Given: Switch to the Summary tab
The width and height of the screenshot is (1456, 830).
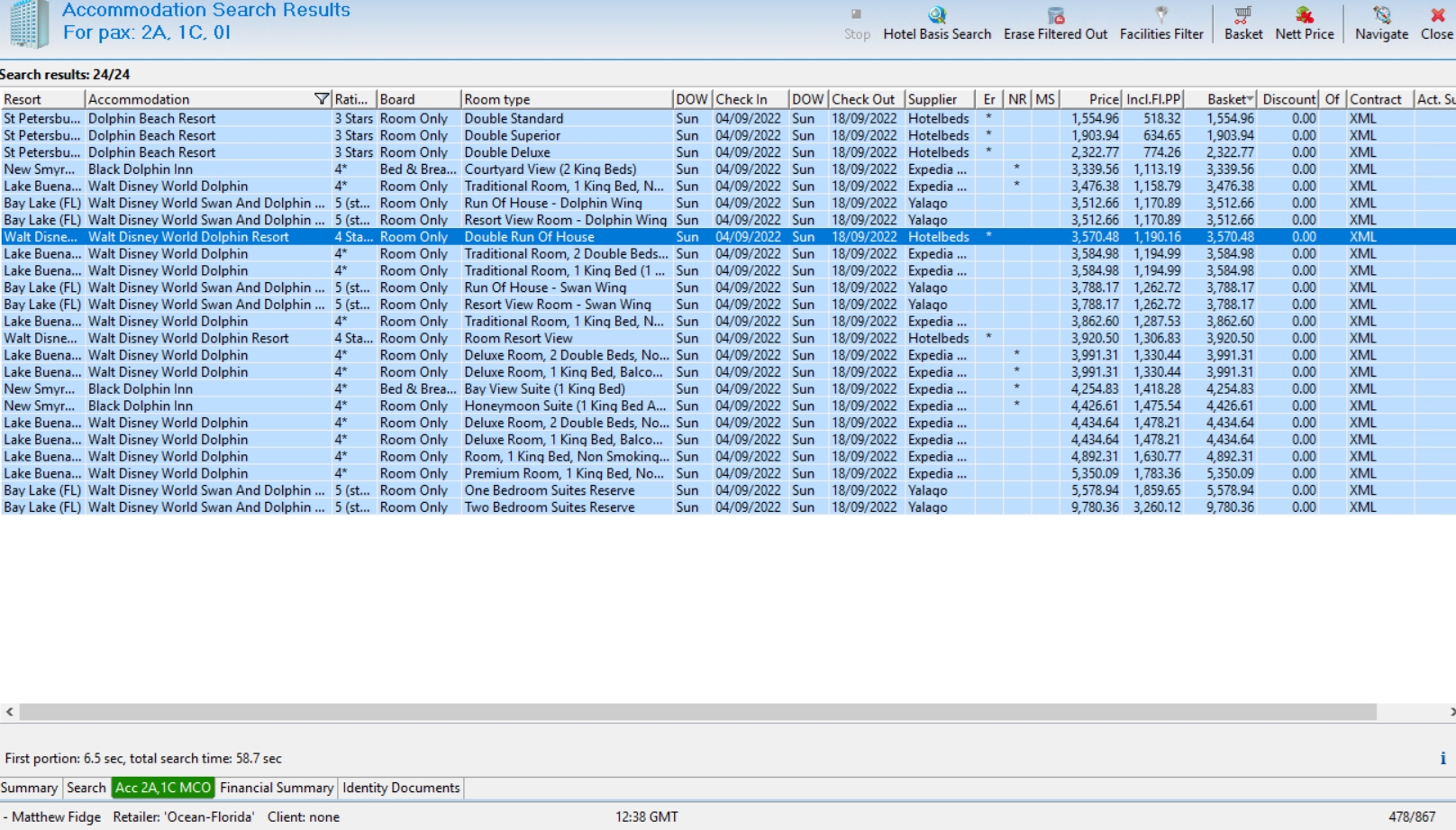Looking at the screenshot, I should (29, 788).
